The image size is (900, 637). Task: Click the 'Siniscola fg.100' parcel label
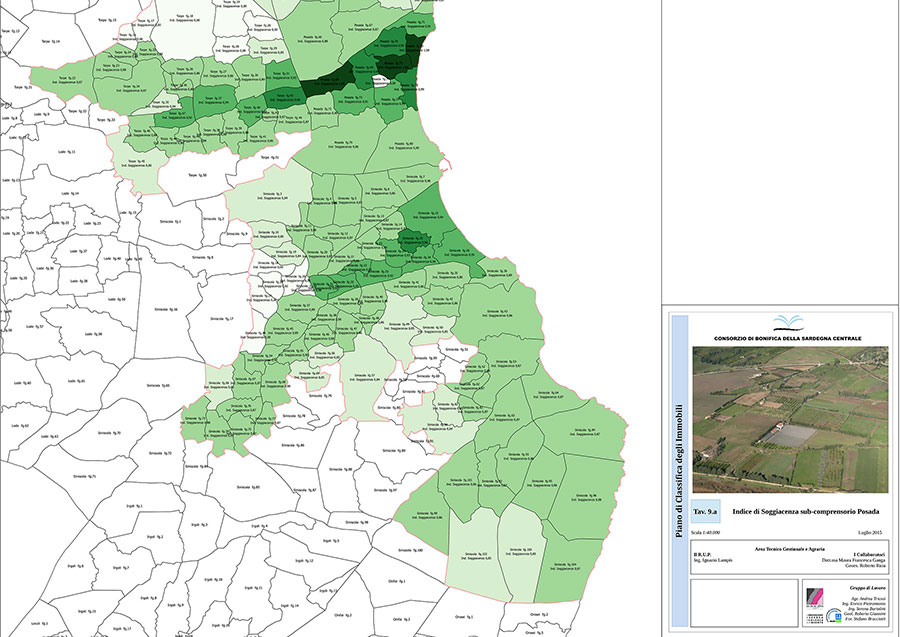point(410,550)
